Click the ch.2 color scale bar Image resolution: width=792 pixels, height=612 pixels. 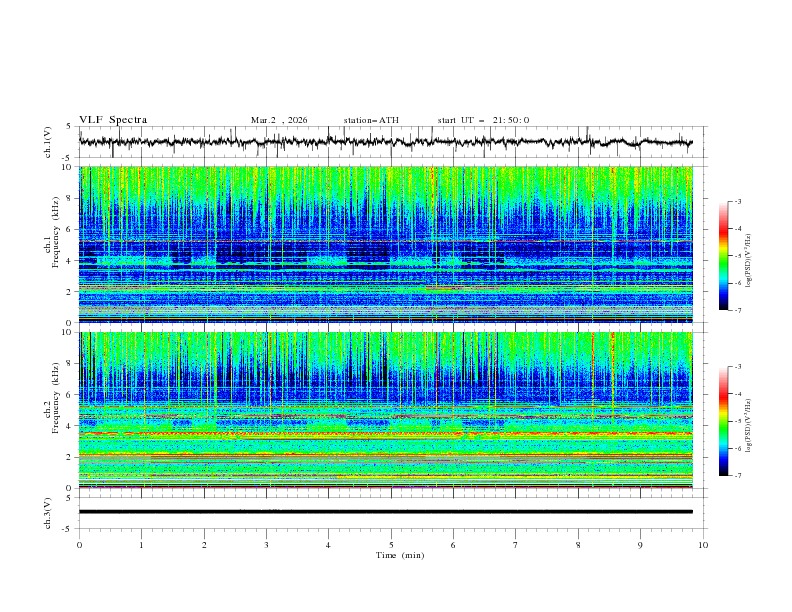(x=723, y=421)
